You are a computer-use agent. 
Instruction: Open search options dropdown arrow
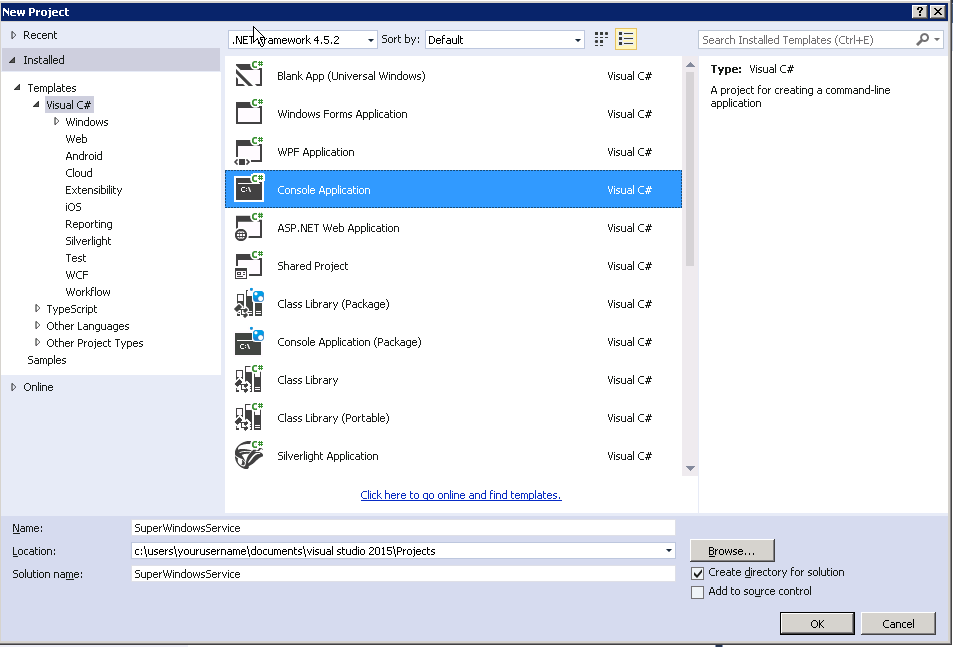coord(937,39)
